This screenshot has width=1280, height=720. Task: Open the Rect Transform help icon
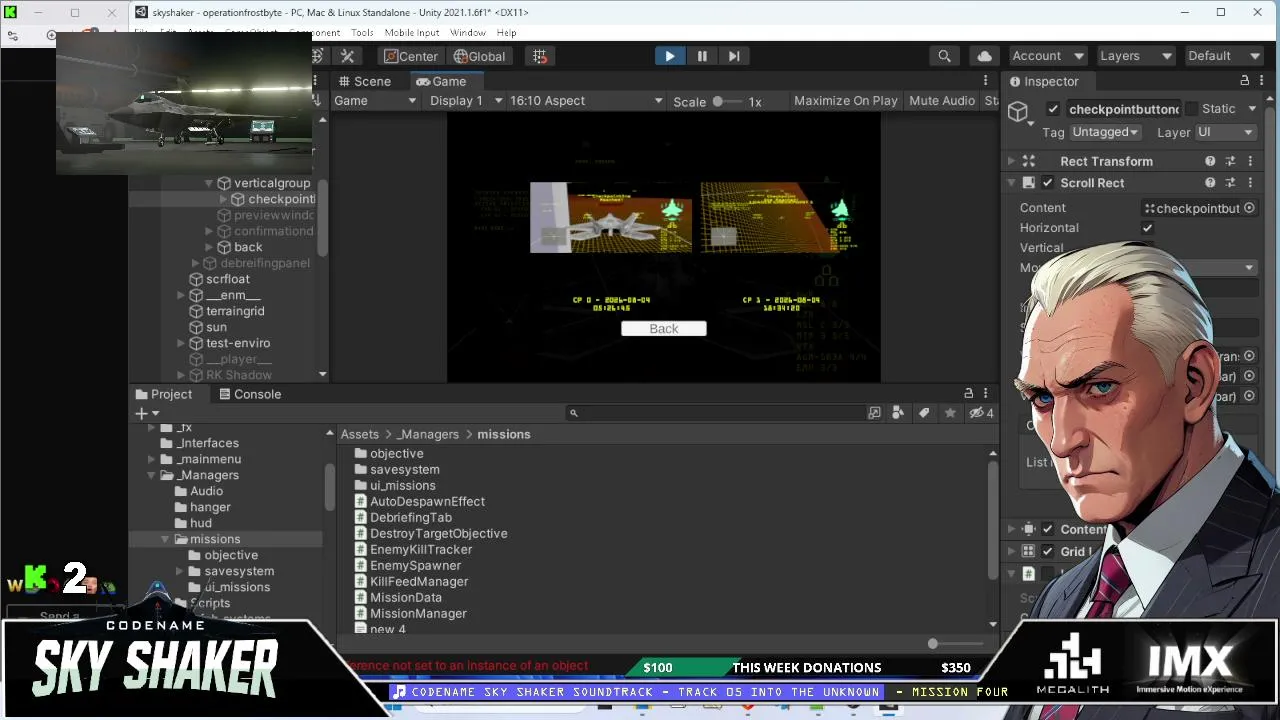[1211, 161]
